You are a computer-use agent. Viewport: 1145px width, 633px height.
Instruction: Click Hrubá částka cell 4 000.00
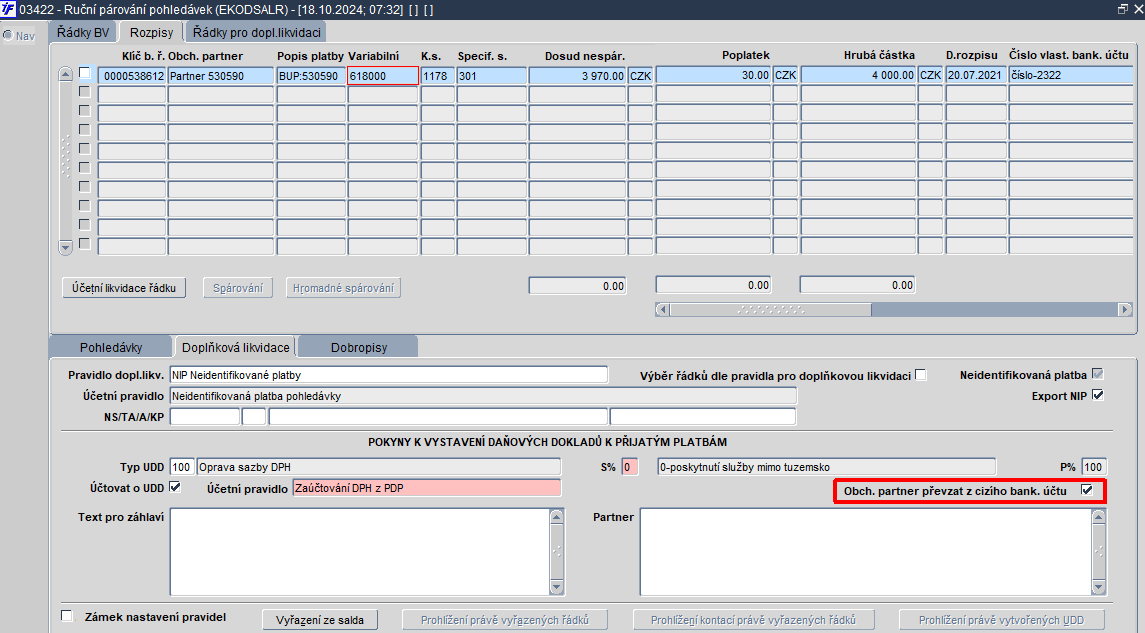point(857,75)
